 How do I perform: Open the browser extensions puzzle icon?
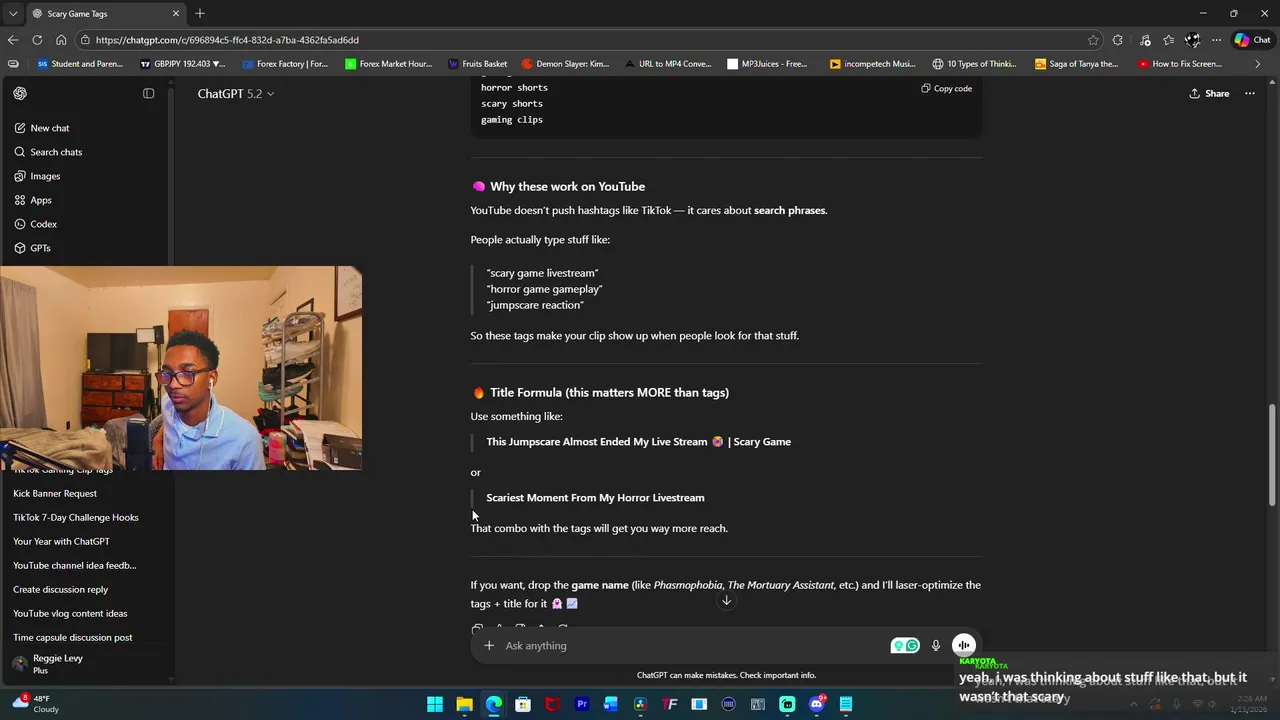pos(1118,40)
